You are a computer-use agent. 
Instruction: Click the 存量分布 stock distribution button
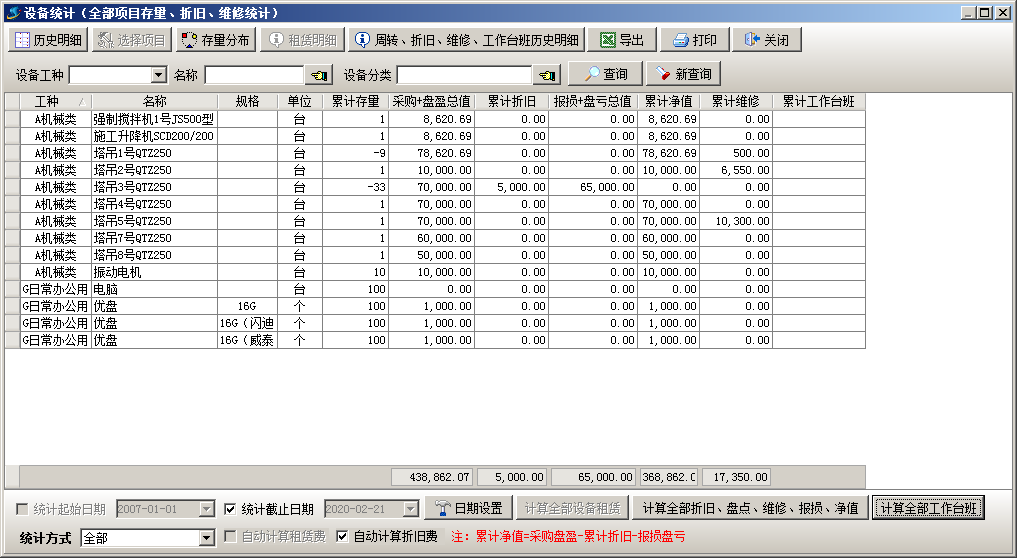pos(216,40)
